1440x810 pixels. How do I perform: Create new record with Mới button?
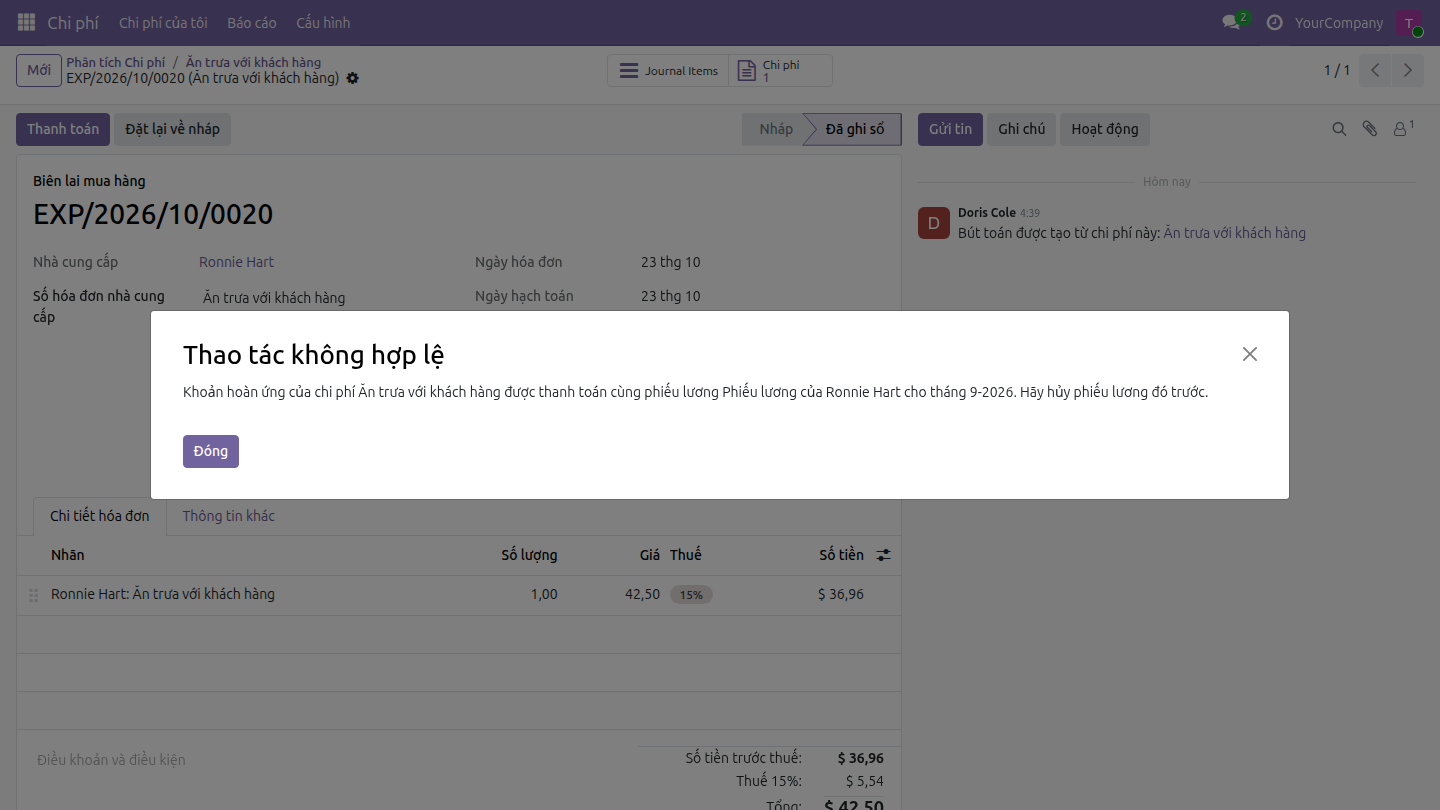[39, 70]
